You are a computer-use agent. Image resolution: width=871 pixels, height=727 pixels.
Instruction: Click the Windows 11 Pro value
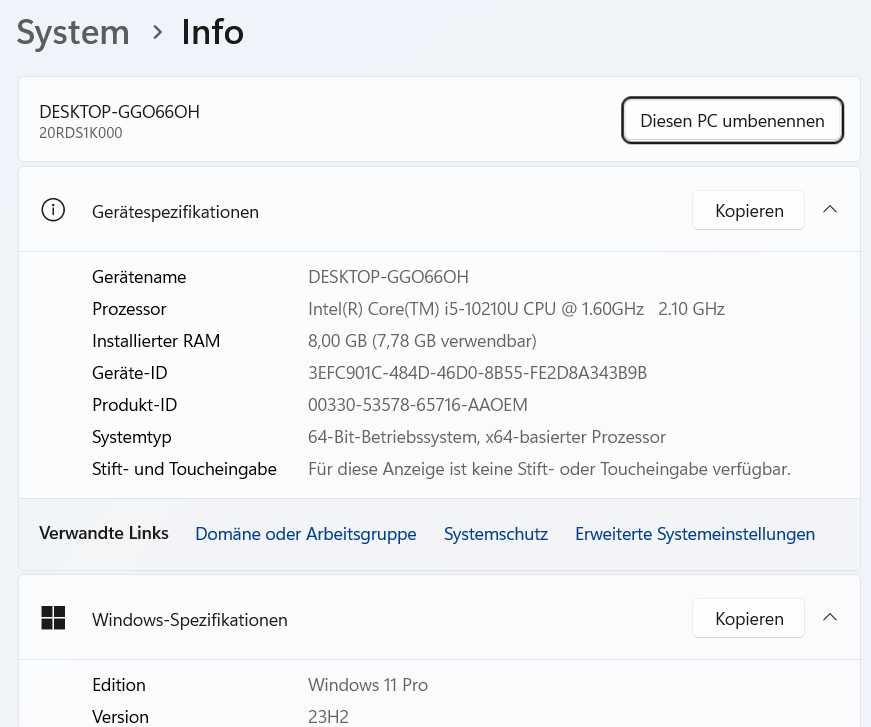pyautogui.click(x=368, y=685)
